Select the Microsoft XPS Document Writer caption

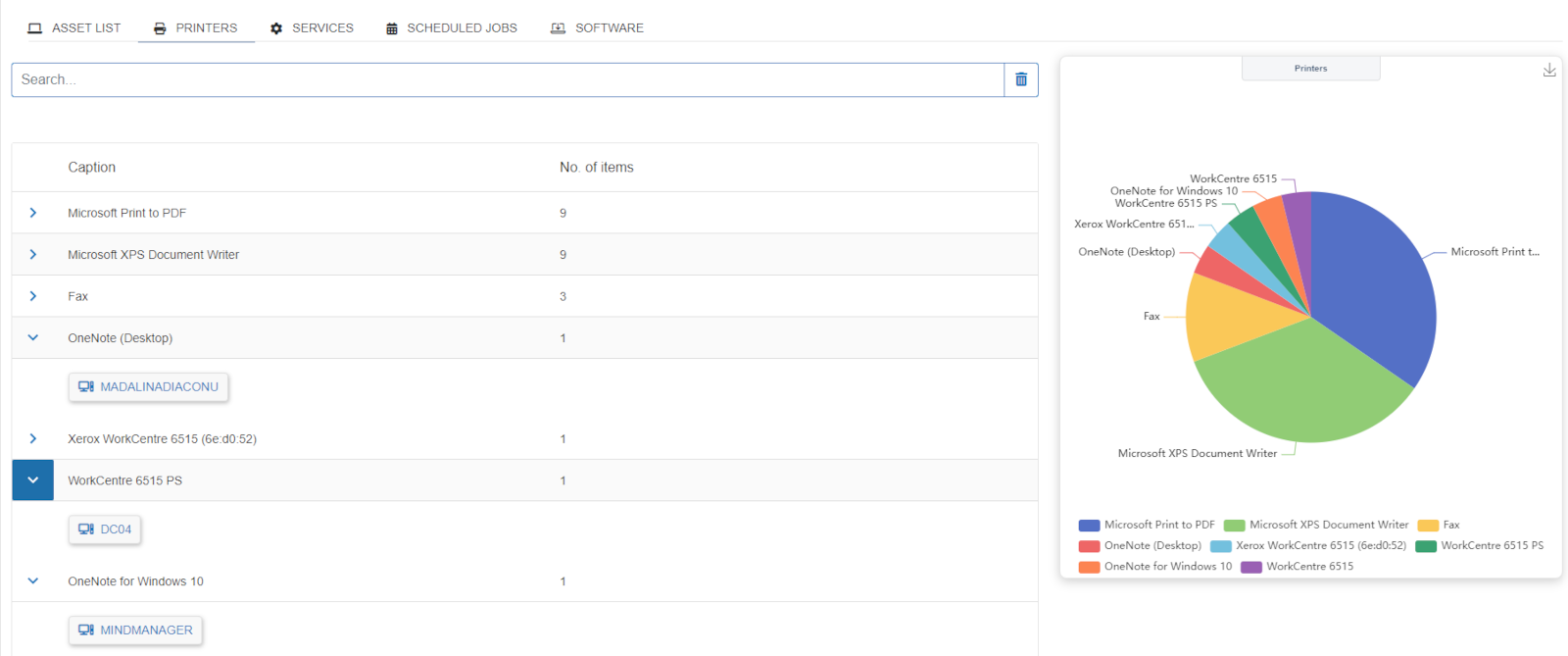tap(153, 255)
